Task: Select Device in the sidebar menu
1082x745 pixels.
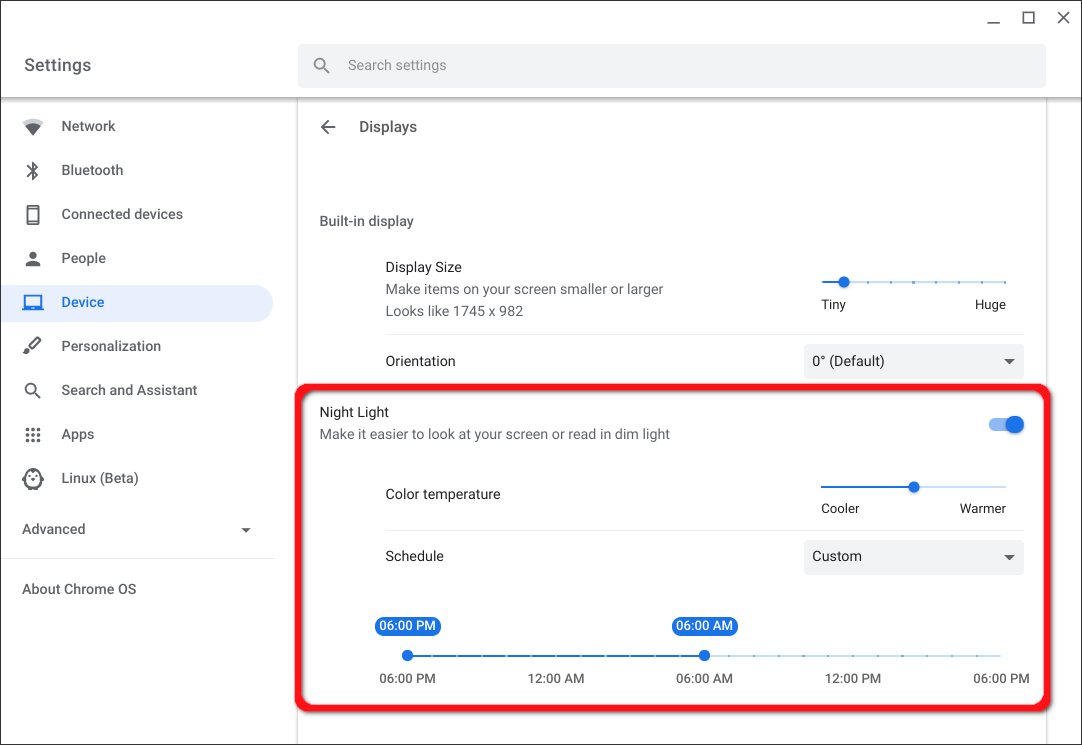Action: pos(83,303)
